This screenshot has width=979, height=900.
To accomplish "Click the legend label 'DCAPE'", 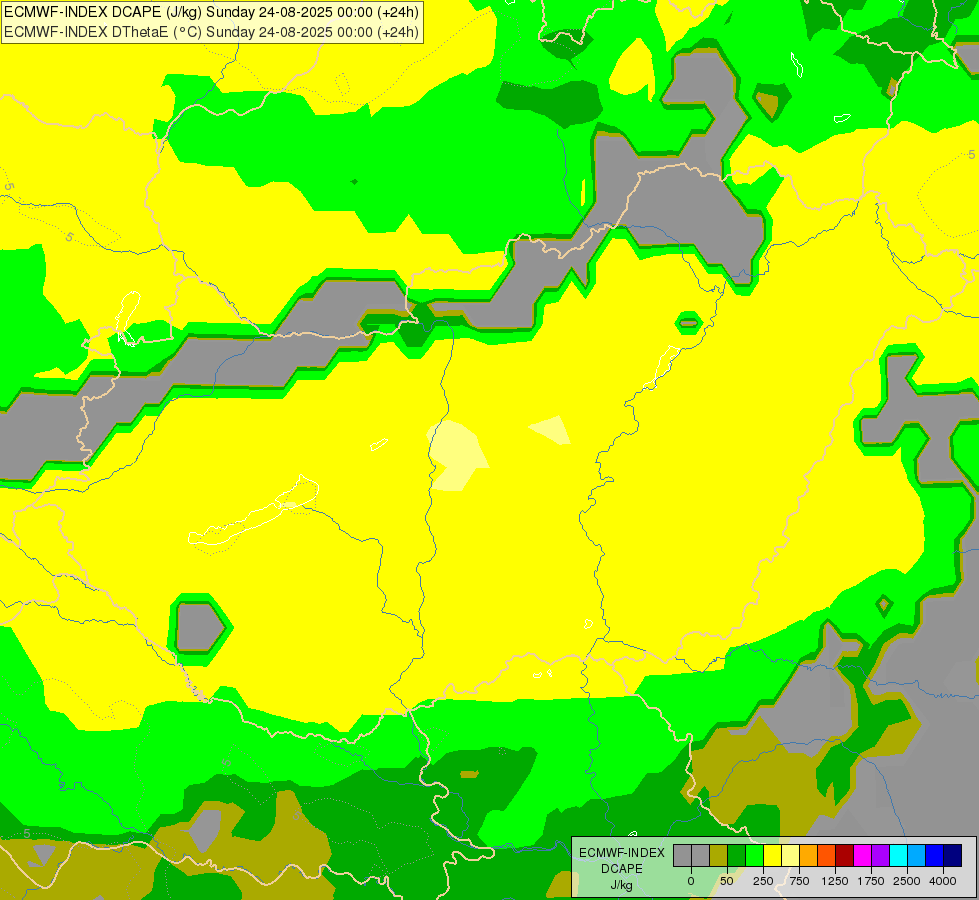I will [622, 868].
